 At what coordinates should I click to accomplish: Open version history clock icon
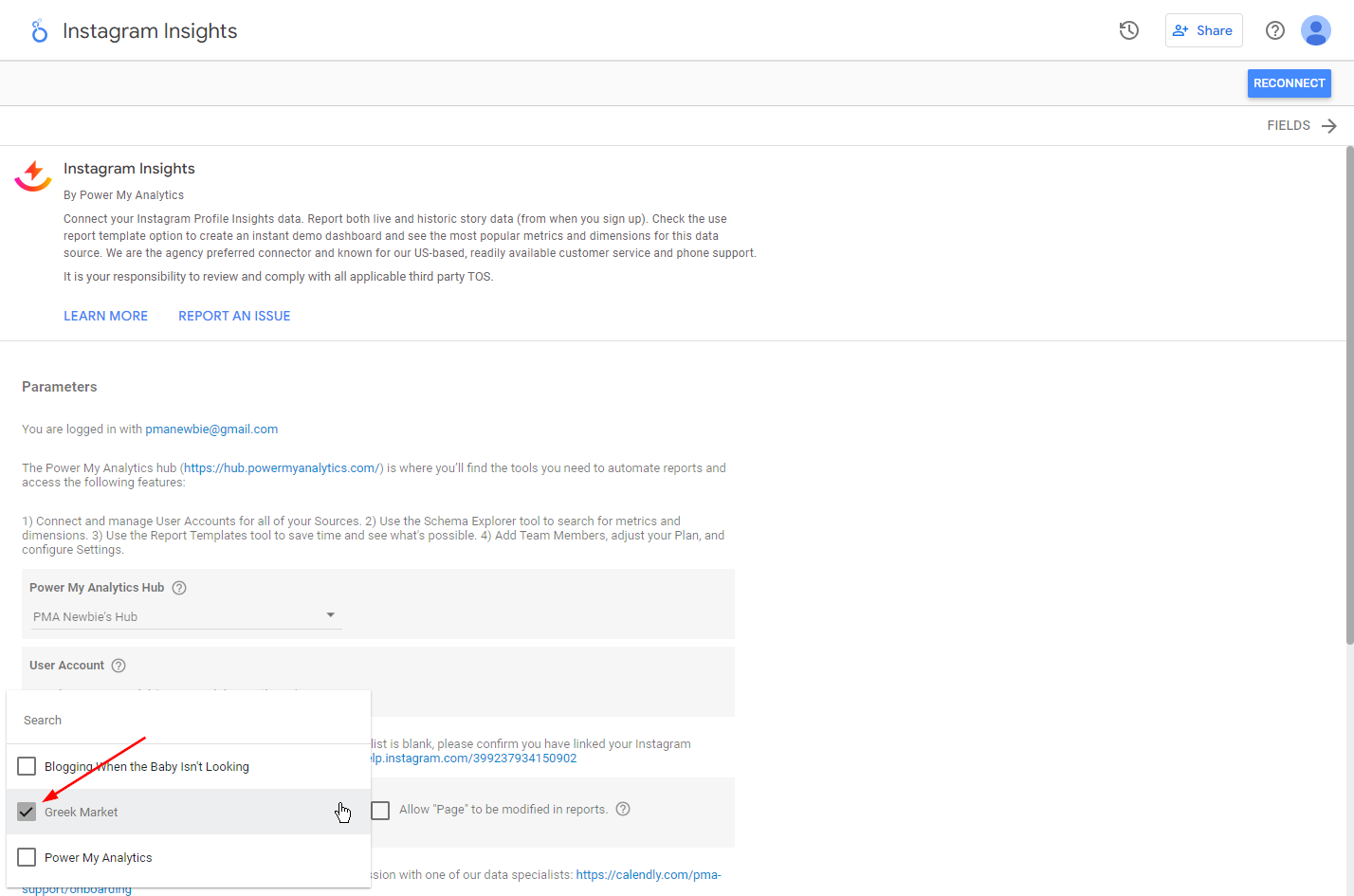[1128, 30]
